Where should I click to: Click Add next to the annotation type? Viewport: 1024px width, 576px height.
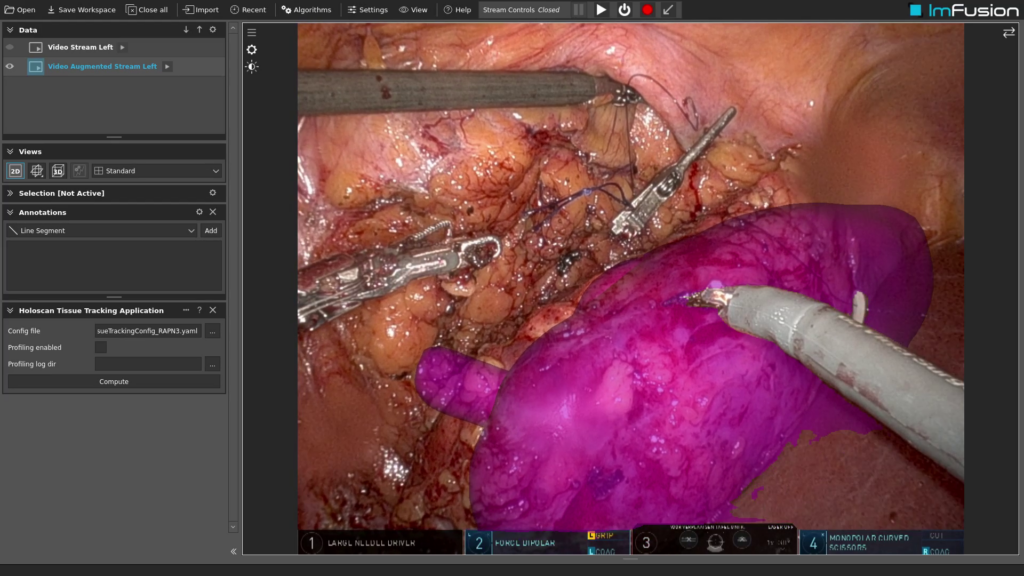pos(211,231)
